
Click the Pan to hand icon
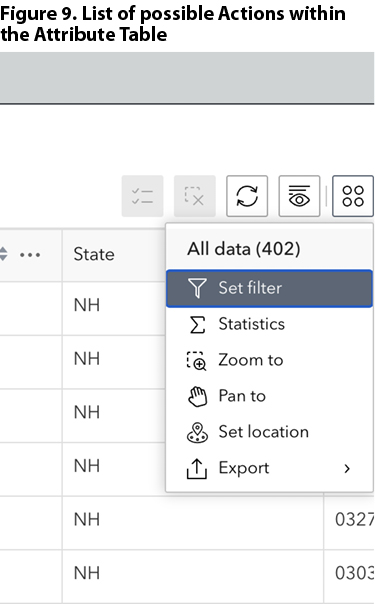pyautogui.click(x=197, y=396)
